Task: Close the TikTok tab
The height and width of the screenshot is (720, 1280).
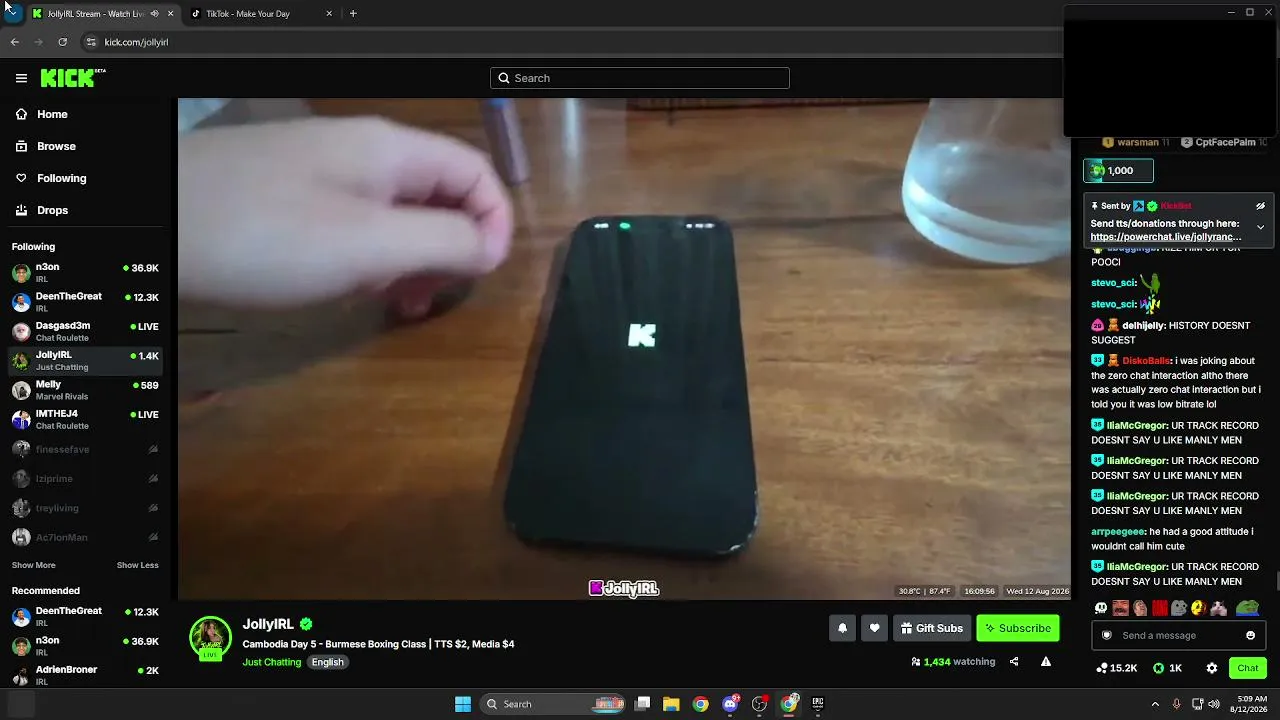Action: (x=329, y=14)
